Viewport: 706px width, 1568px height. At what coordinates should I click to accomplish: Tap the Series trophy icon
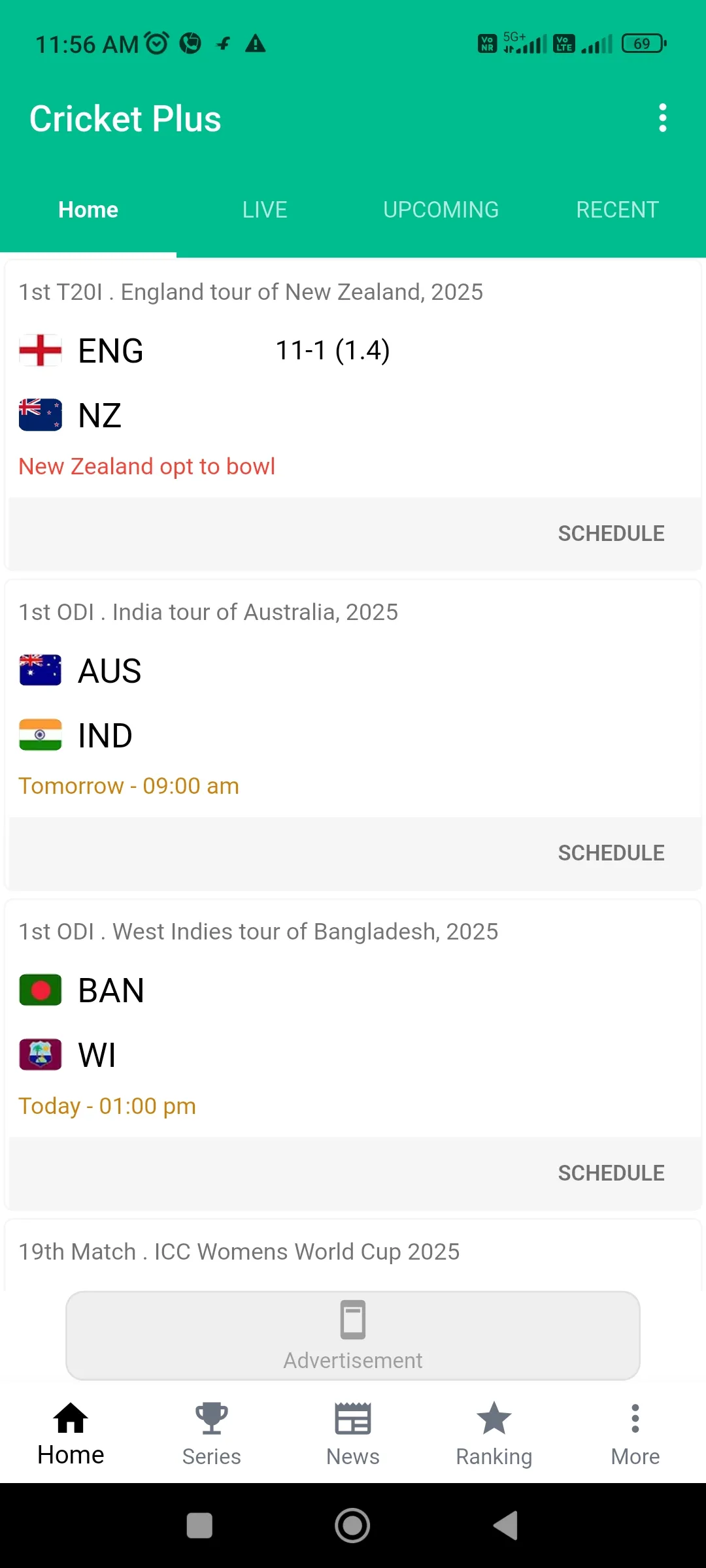211,1419
